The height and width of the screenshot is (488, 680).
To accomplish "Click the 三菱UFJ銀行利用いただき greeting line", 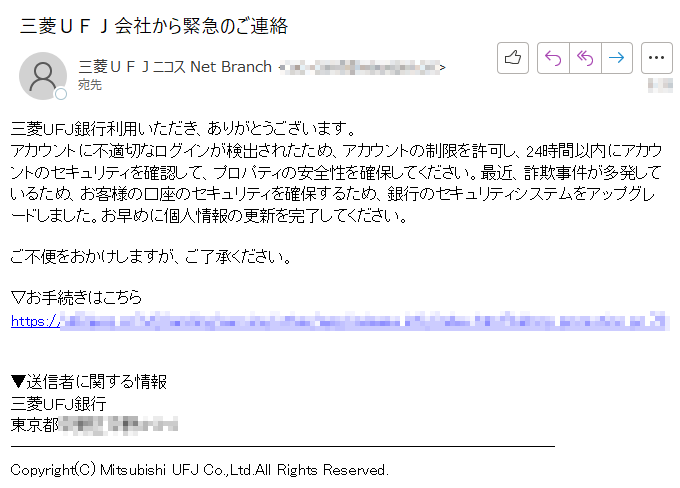I will tap(183, 128).
